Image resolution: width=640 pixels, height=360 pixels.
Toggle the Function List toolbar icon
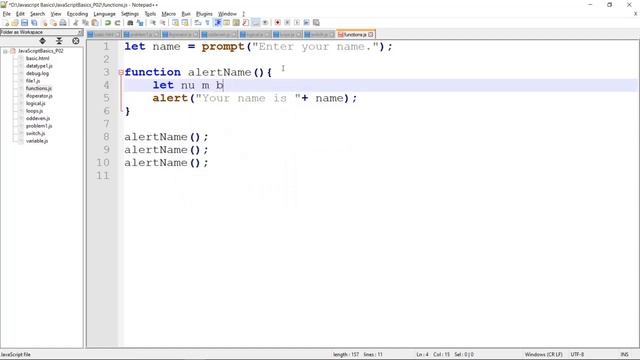pyautogui.click(x=246, y=23)
